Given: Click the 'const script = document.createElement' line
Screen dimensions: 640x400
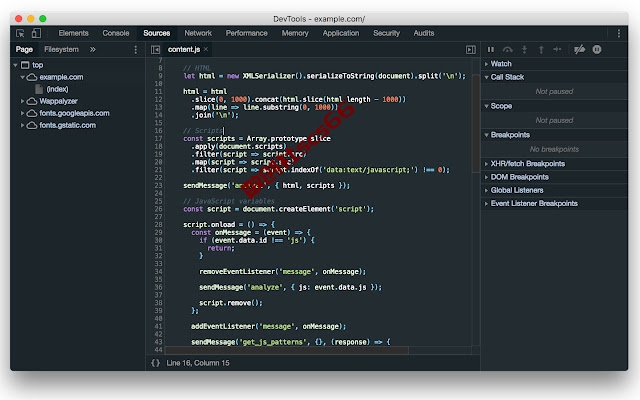Looking at the screenshot, I should pyautogui.click(x=278, y=209).
